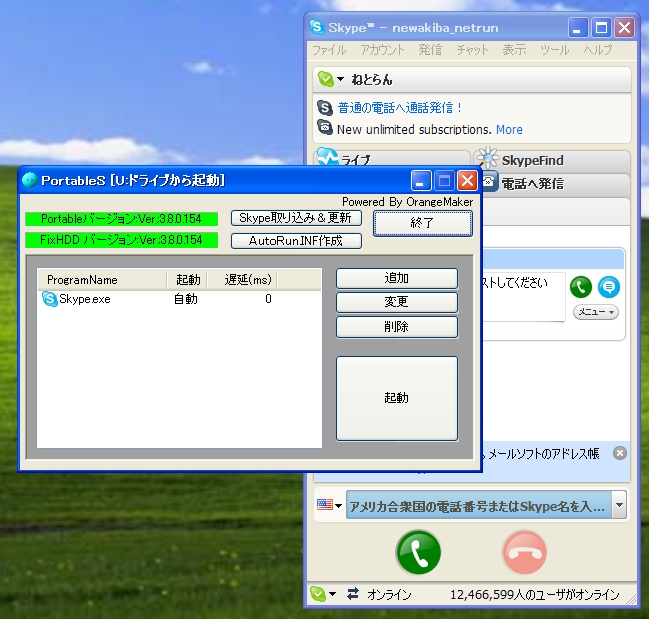Click the 削除 button in PortableS
Screen dimensions: 649x619
[397, 327]
